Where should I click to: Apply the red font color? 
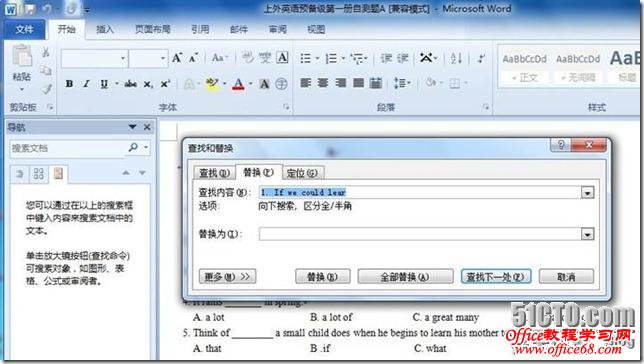(x=238, y=84)
